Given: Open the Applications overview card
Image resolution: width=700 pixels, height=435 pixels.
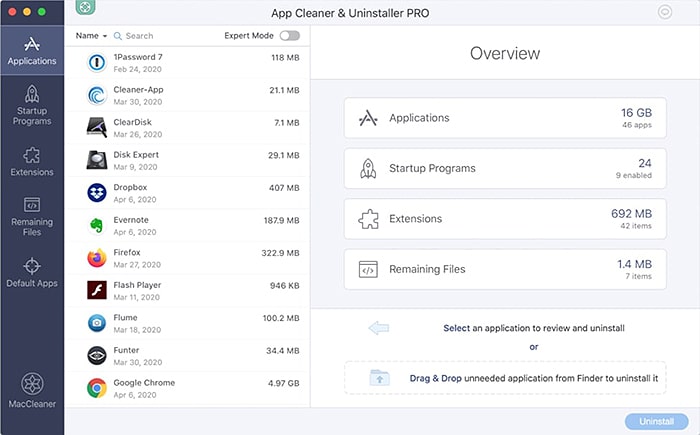Looking at the screenshot, I should click(x=505, y=118).
